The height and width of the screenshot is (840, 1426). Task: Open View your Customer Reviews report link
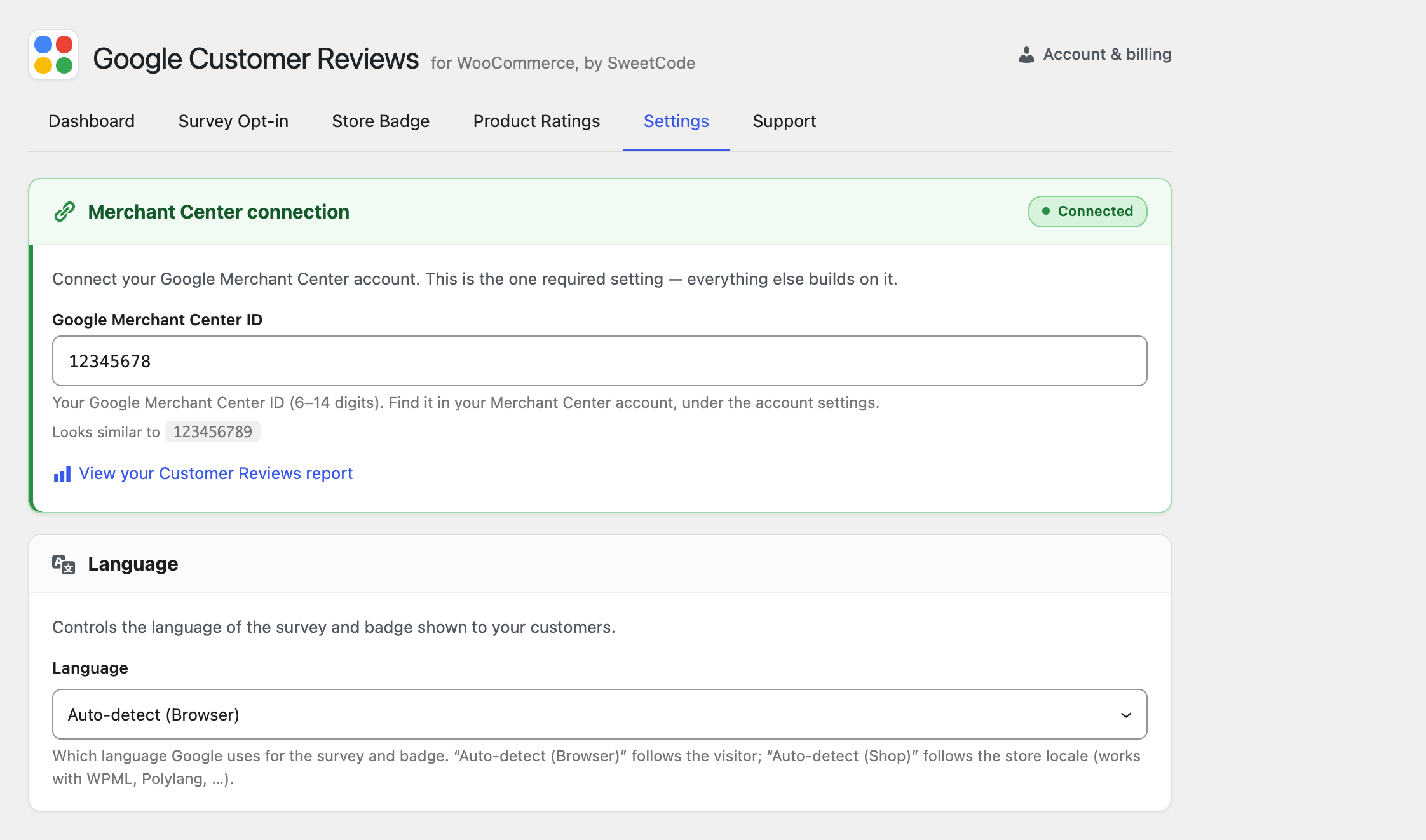point(215,474)
